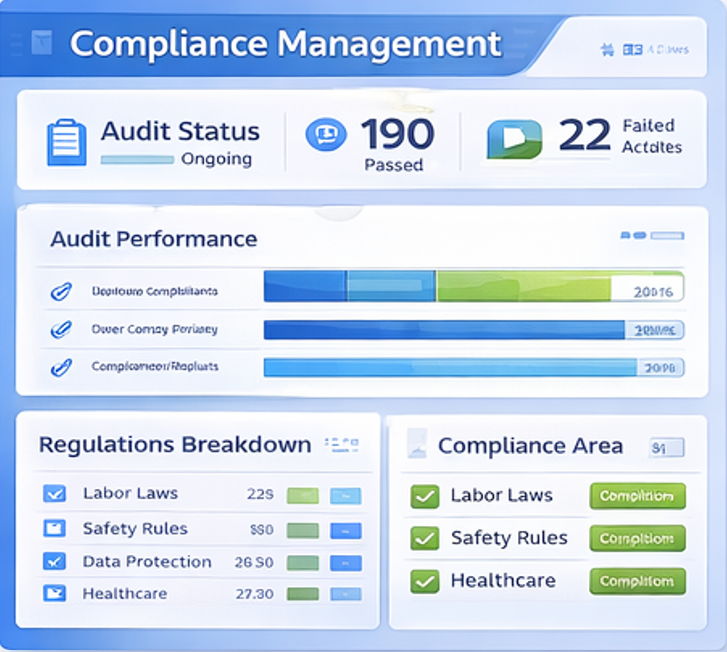Click the light blue third performance bar
Viewport: 727px width, 652px height.
[x=474, y=367]
